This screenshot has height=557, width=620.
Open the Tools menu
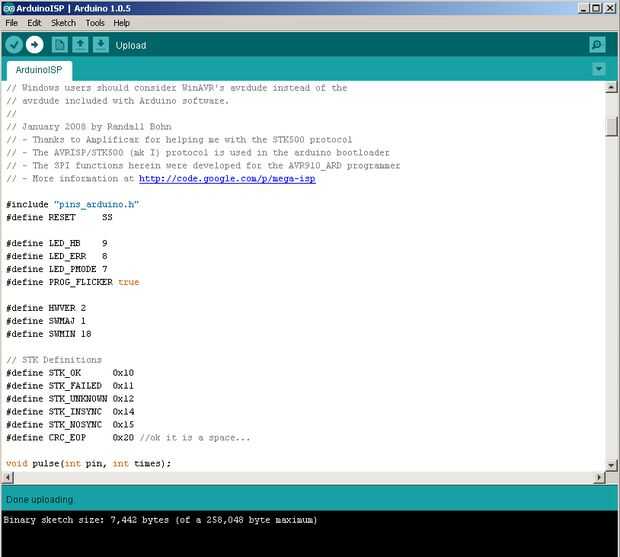(x=95, y=22)
